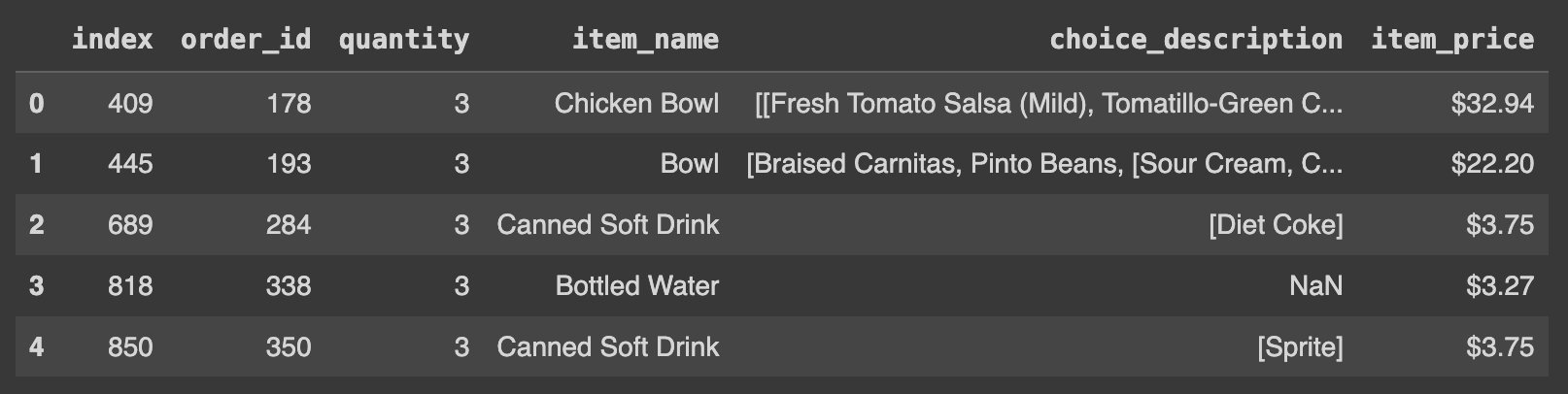The width and height of the screenshot is (1568, 394).
Task: Click the [Sprite] description cell
Action: coord(1300,347)
